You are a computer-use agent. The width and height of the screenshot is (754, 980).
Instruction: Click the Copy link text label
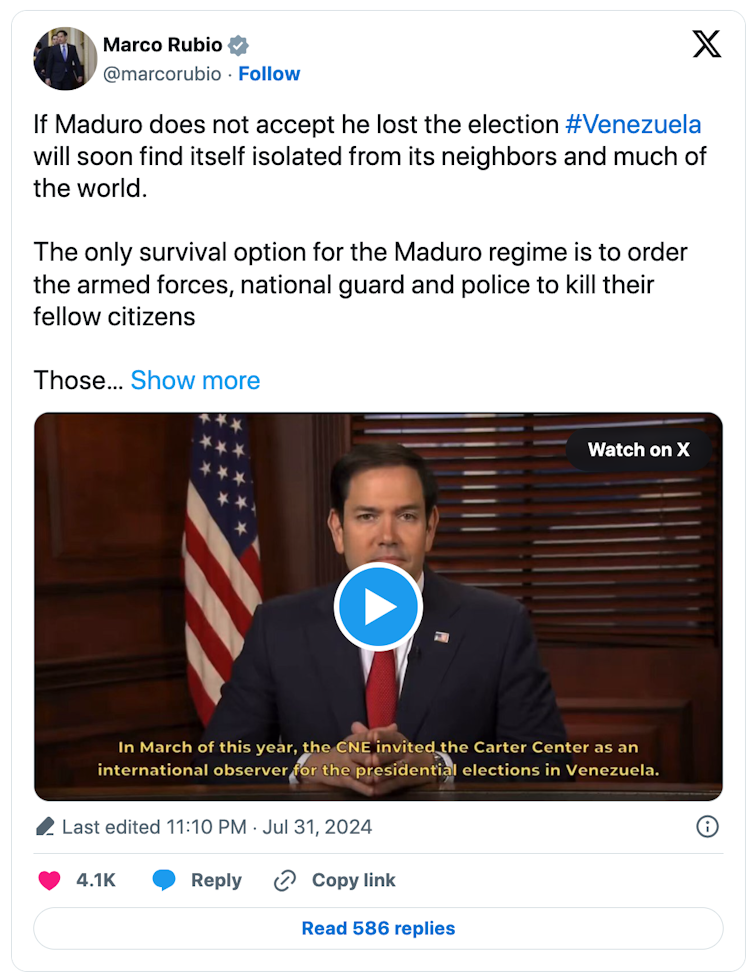pyautogui.click(x=353, y=880)
